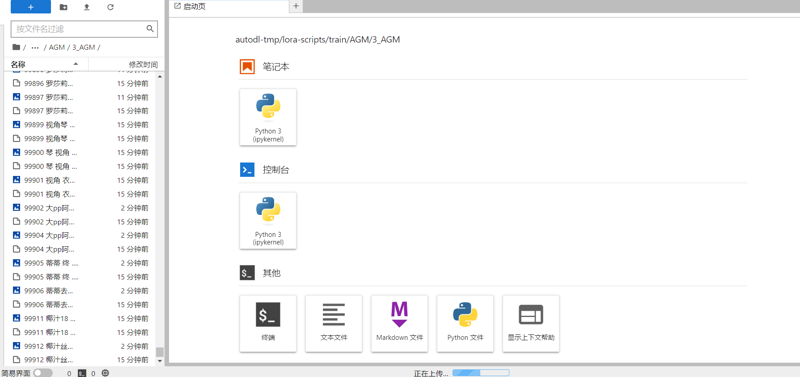Click the upload files icon
800x377 pixels.
(87, 7)
